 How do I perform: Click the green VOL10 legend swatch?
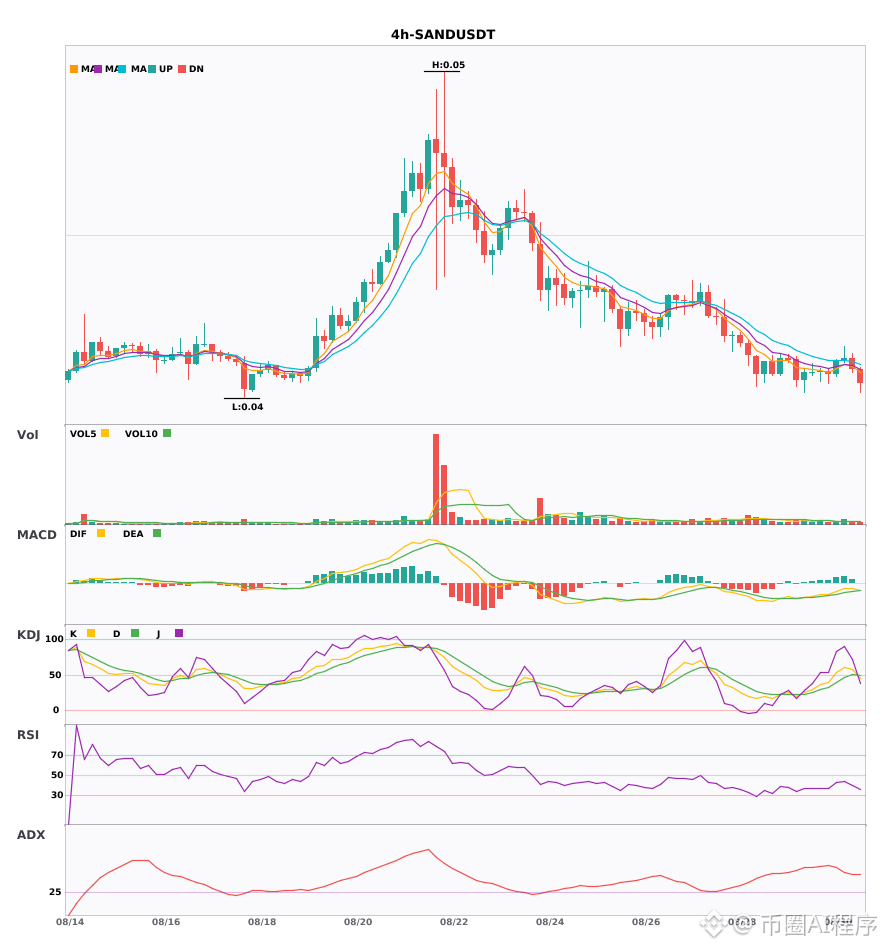(x=167, y=433)
